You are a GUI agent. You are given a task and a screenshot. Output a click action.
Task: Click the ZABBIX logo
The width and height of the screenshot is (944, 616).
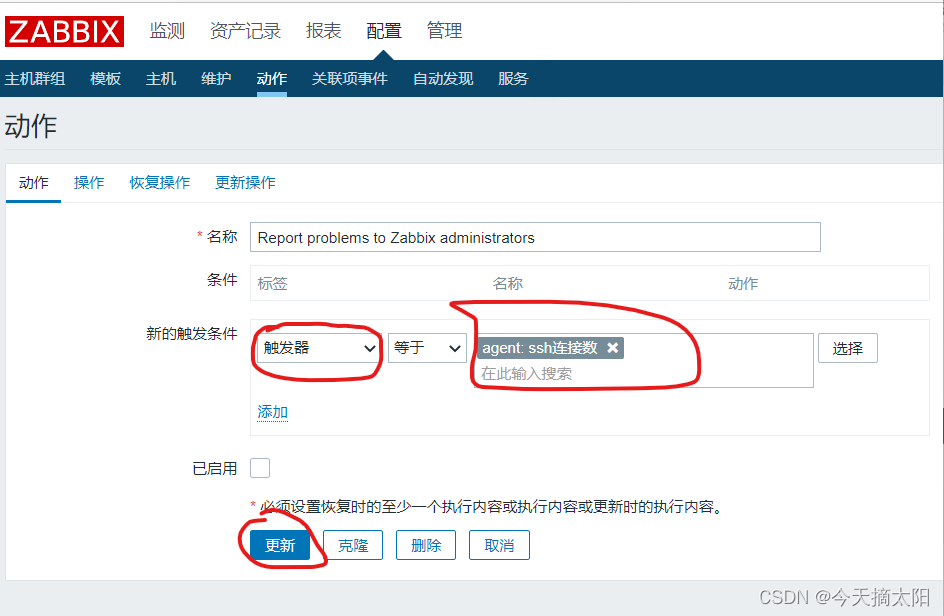tap(64, 31)
